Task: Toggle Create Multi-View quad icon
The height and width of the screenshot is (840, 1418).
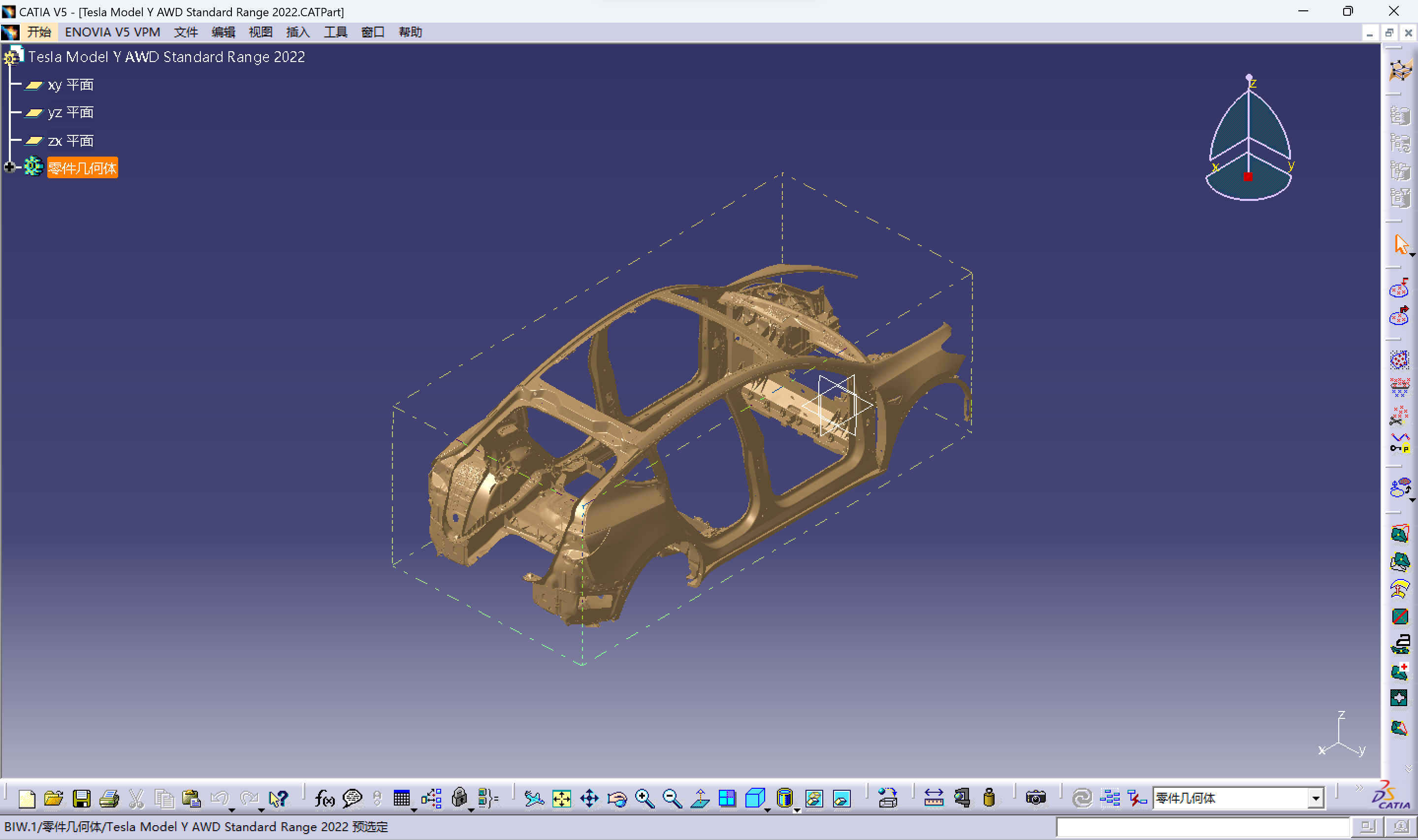Action: (727, 799)
